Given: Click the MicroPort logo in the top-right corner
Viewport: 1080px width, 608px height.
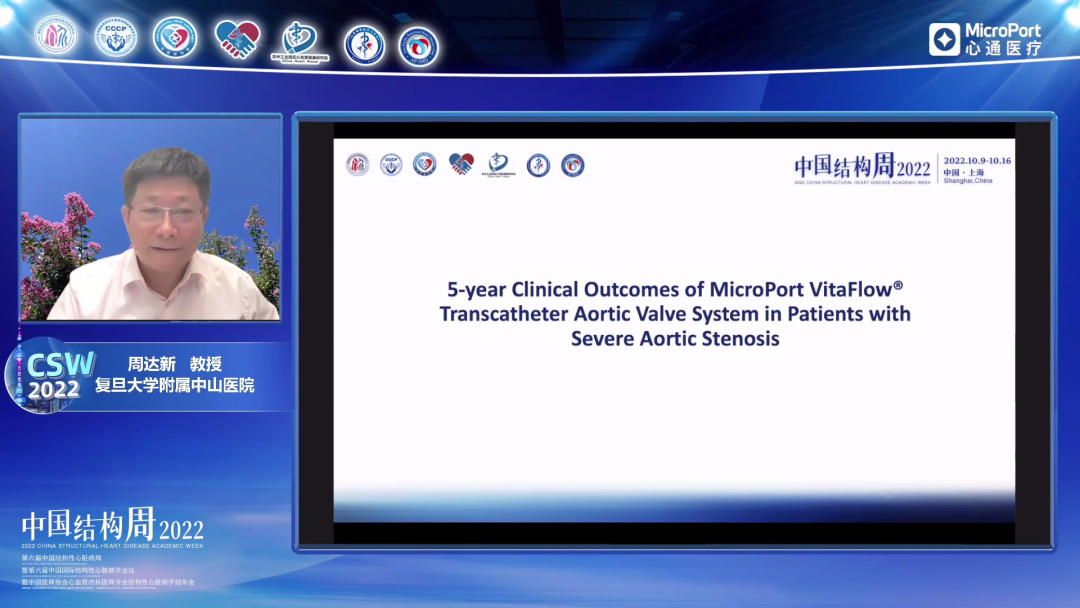Looking at the screenshot, I should (985, 39).
